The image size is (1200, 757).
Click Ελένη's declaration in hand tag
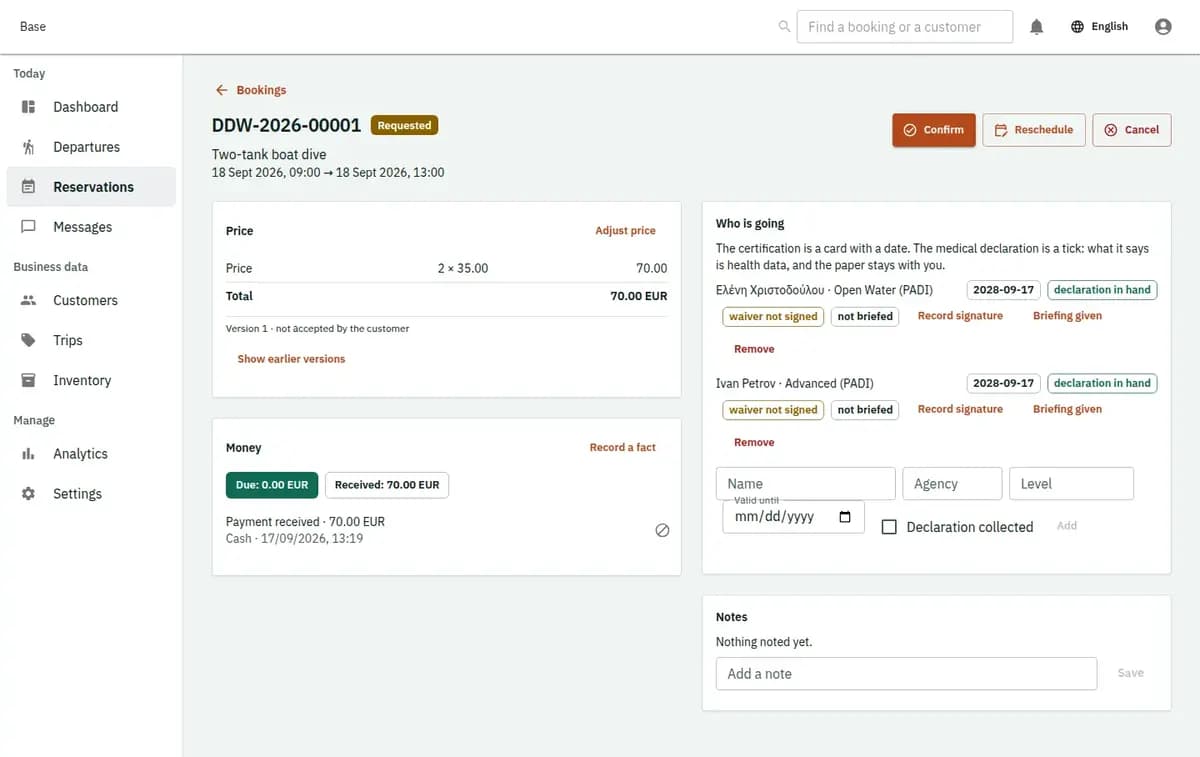pos(1102,290)
